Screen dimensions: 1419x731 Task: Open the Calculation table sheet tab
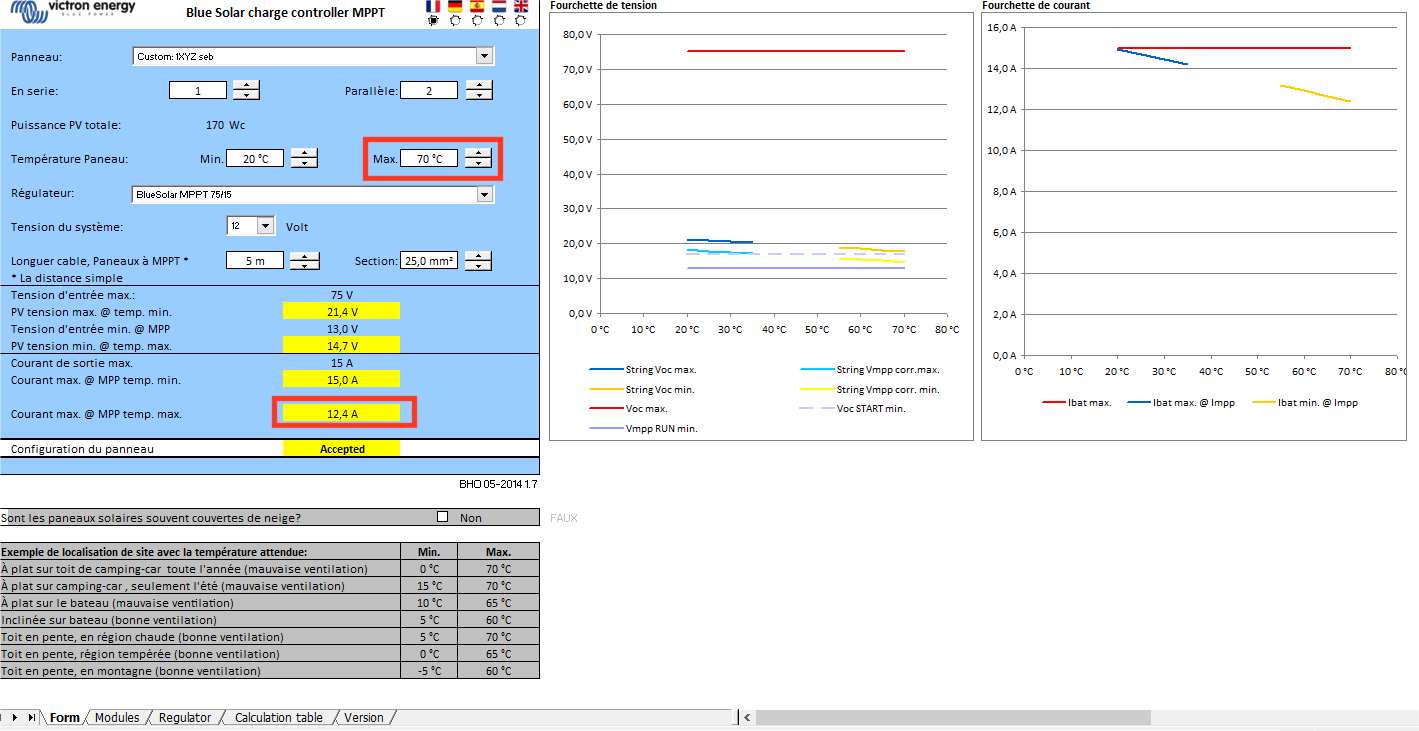pos(278,717)
